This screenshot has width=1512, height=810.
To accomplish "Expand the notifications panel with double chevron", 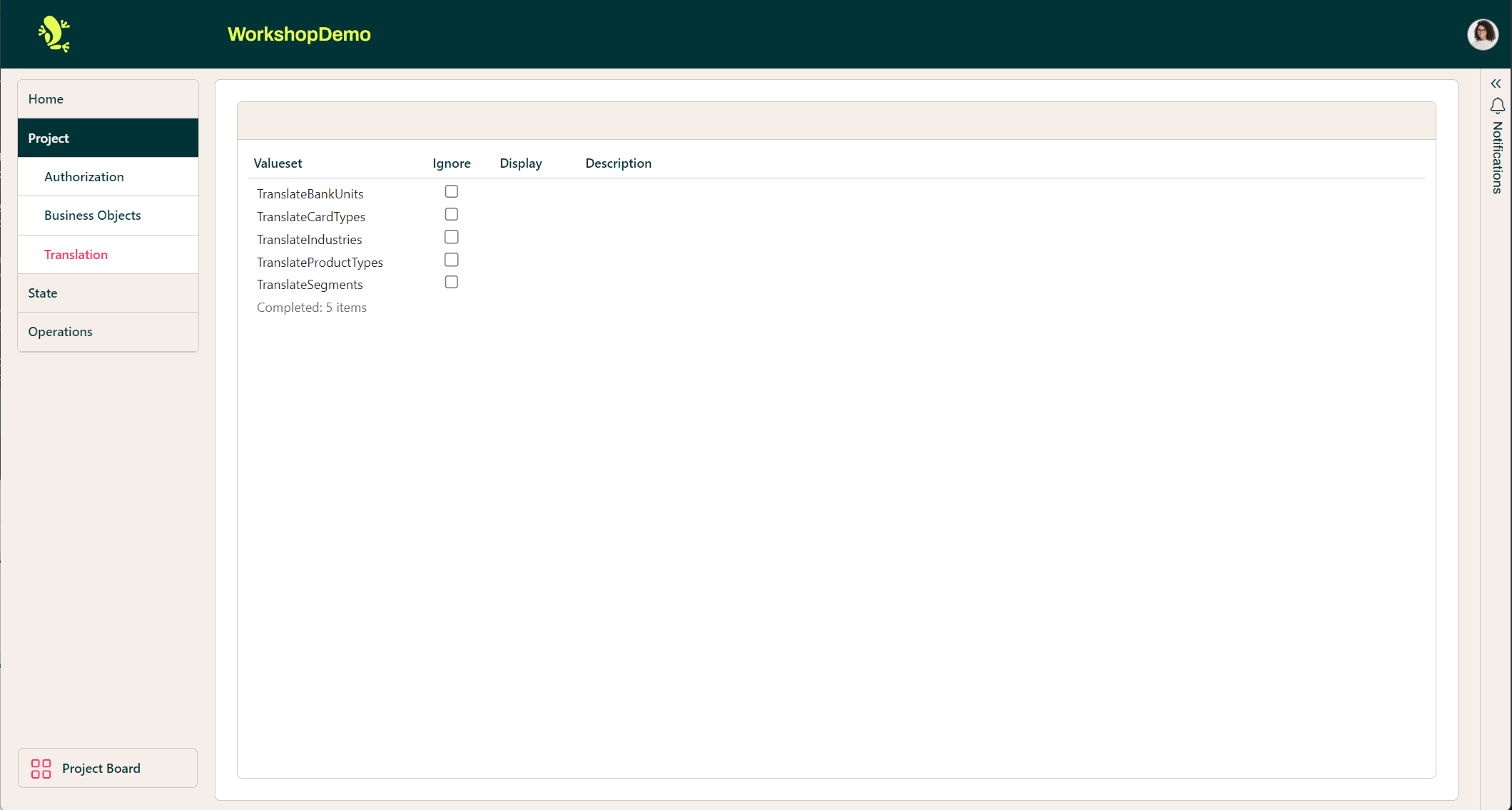I will [x=1496, y=83].
